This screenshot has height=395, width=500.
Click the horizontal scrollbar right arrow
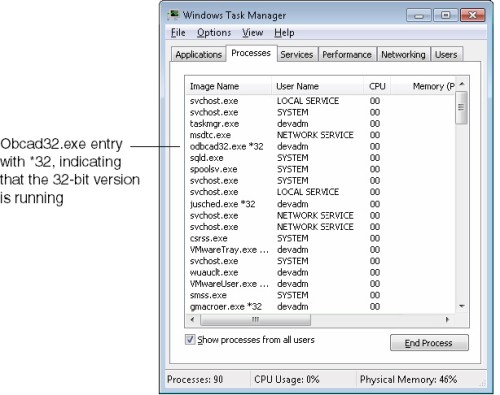(448, 320)
